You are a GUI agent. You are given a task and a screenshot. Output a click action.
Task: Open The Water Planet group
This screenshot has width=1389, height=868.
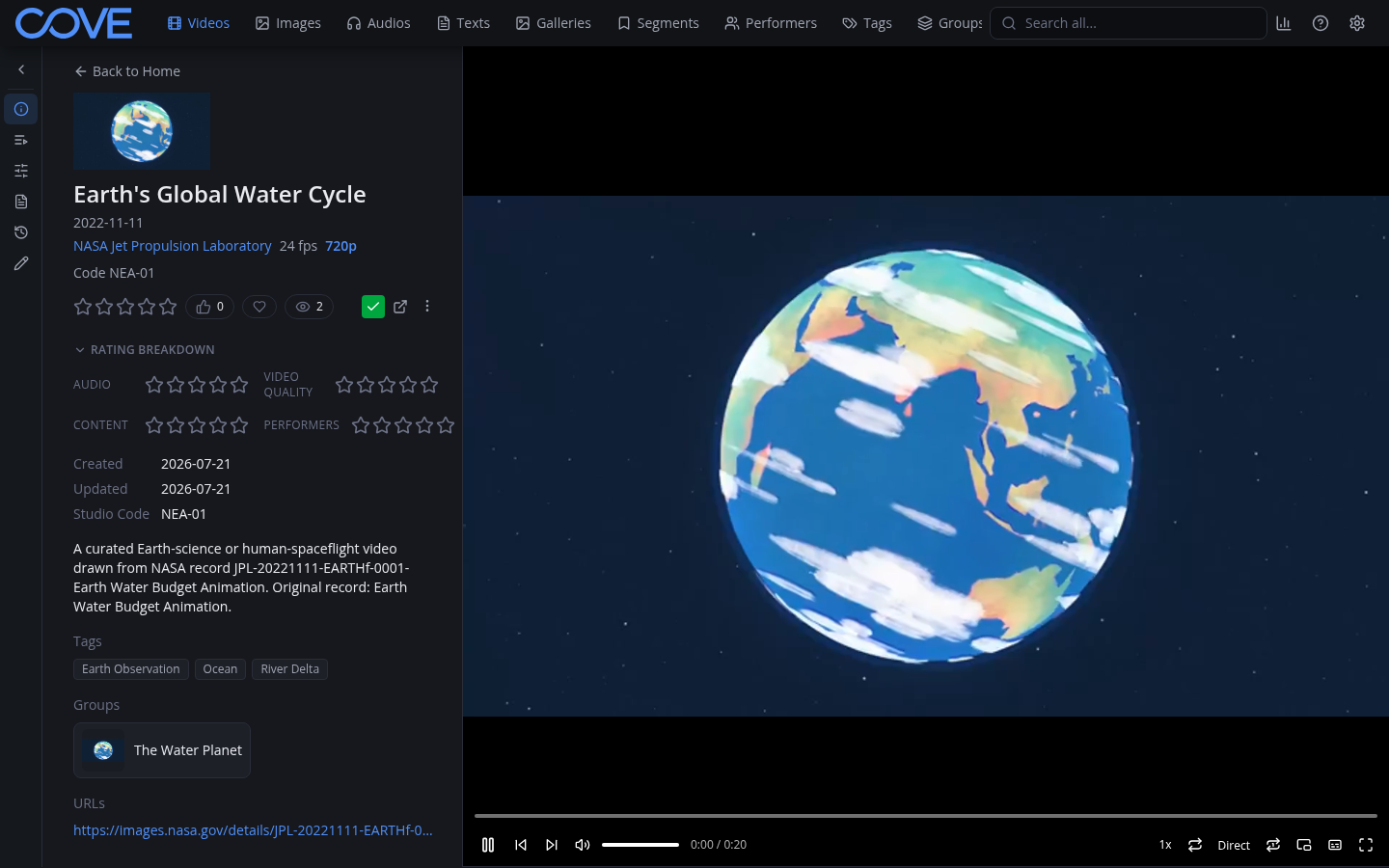pyautogui.click(x=162, y=750)
